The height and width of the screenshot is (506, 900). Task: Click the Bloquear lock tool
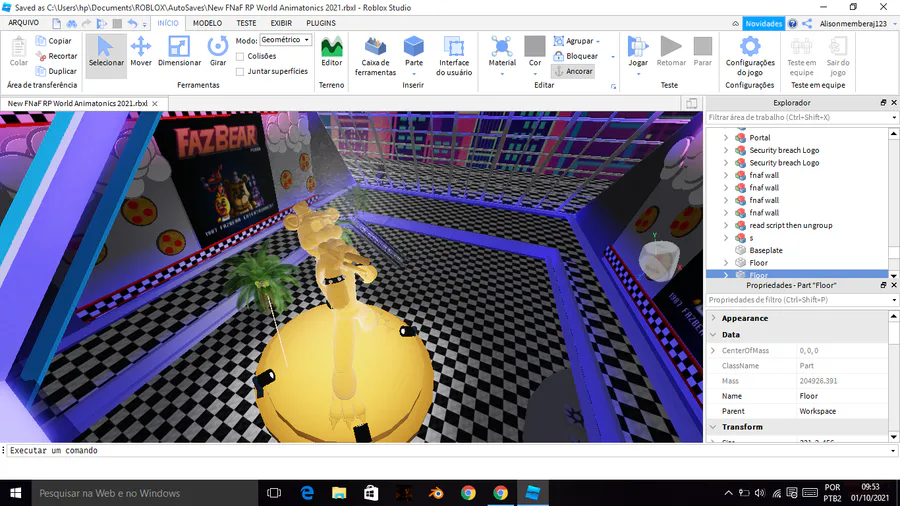coord(576,56)
